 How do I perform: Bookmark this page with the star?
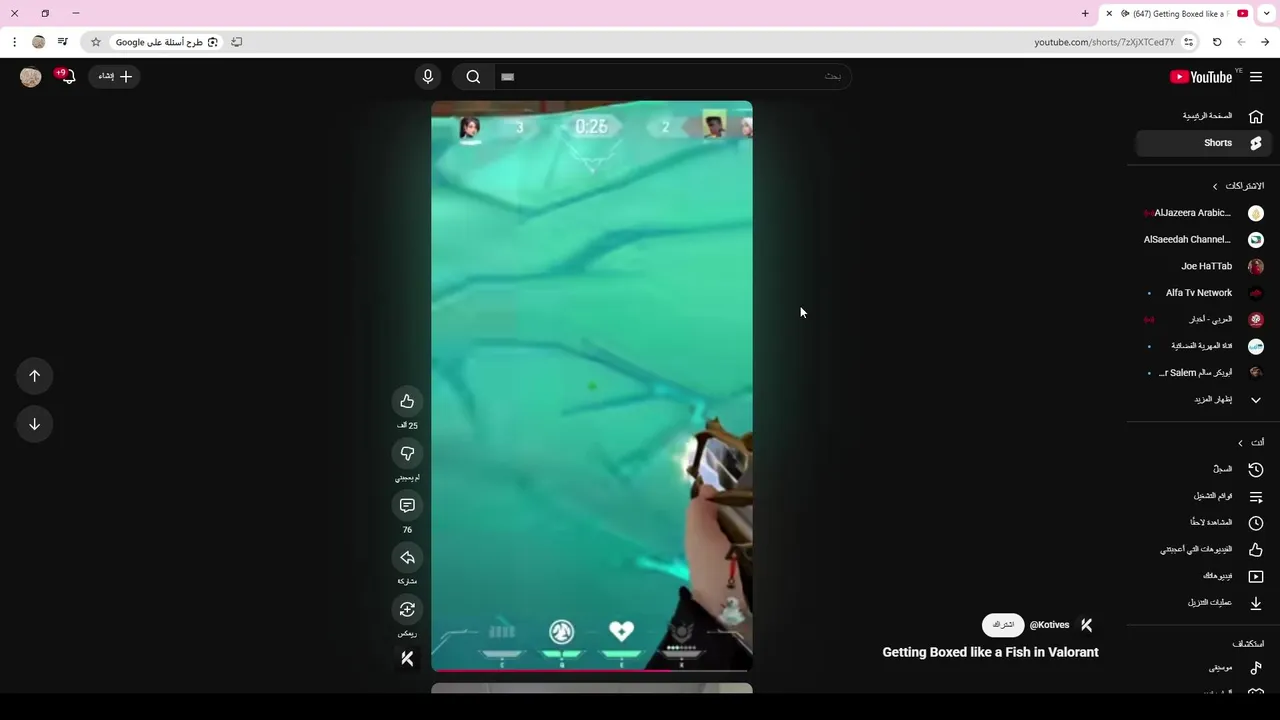coord(96,42)
